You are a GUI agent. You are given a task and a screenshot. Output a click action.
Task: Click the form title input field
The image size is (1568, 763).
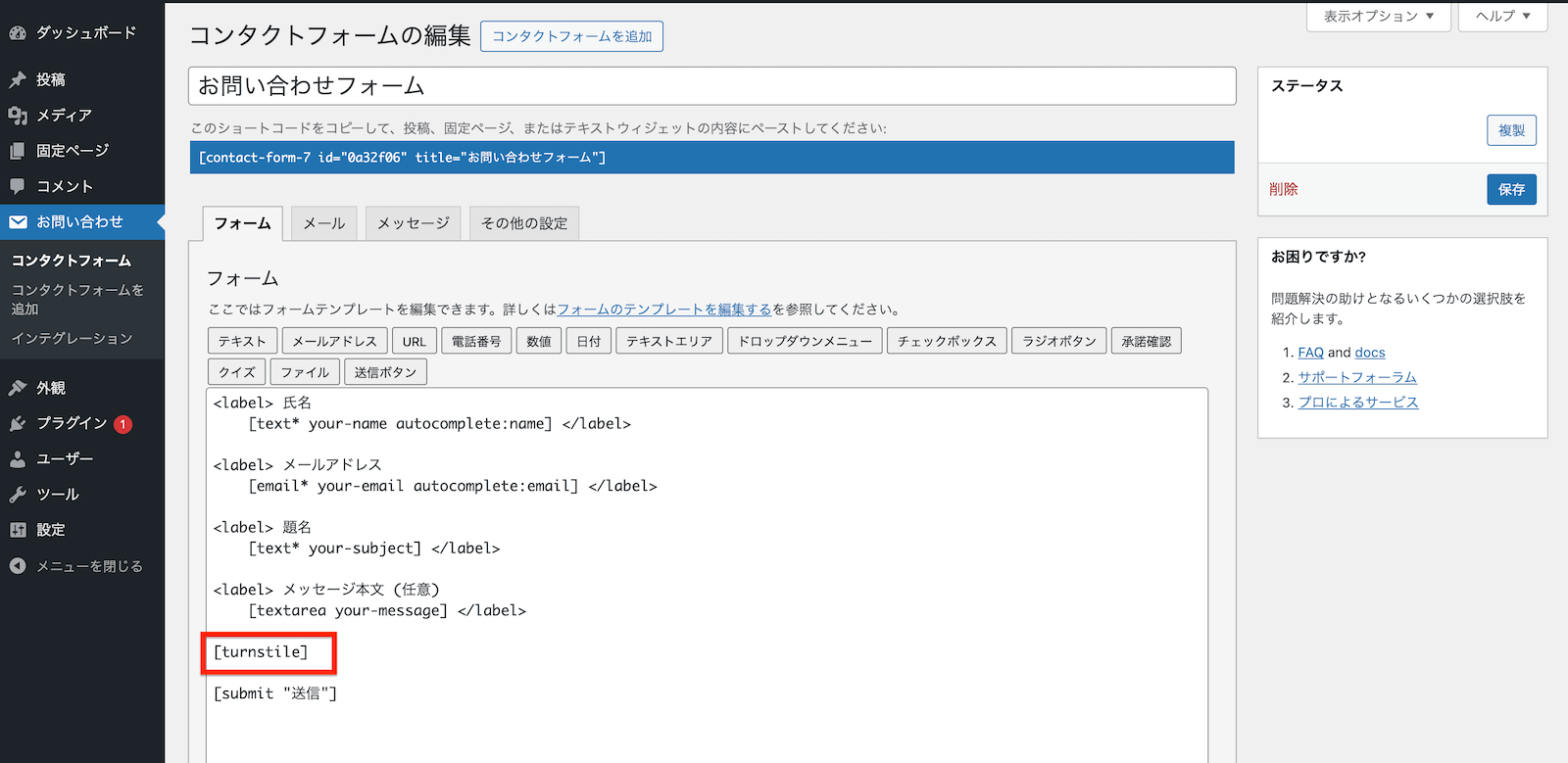[x=711, y=86]
